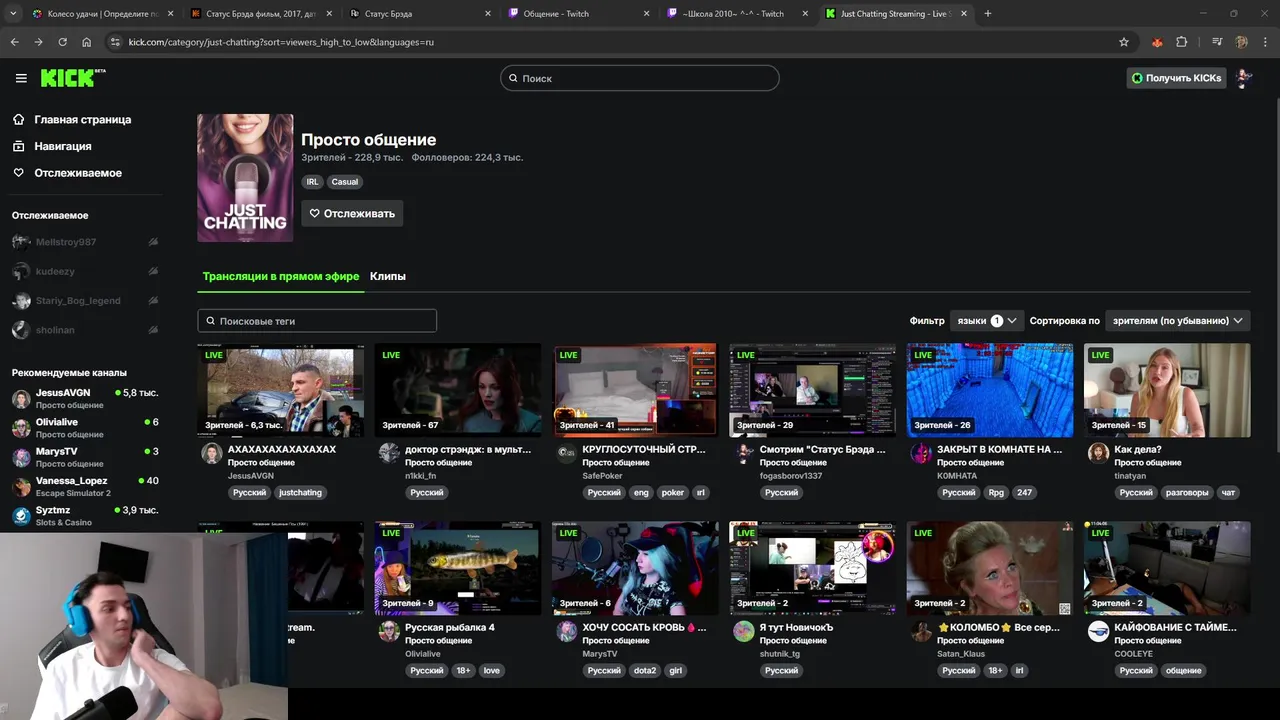The width and height of the screenshot is (1280, 720).
Task: Click streamer avatar beside Как дела? stream
Action: coord(1098,453)
